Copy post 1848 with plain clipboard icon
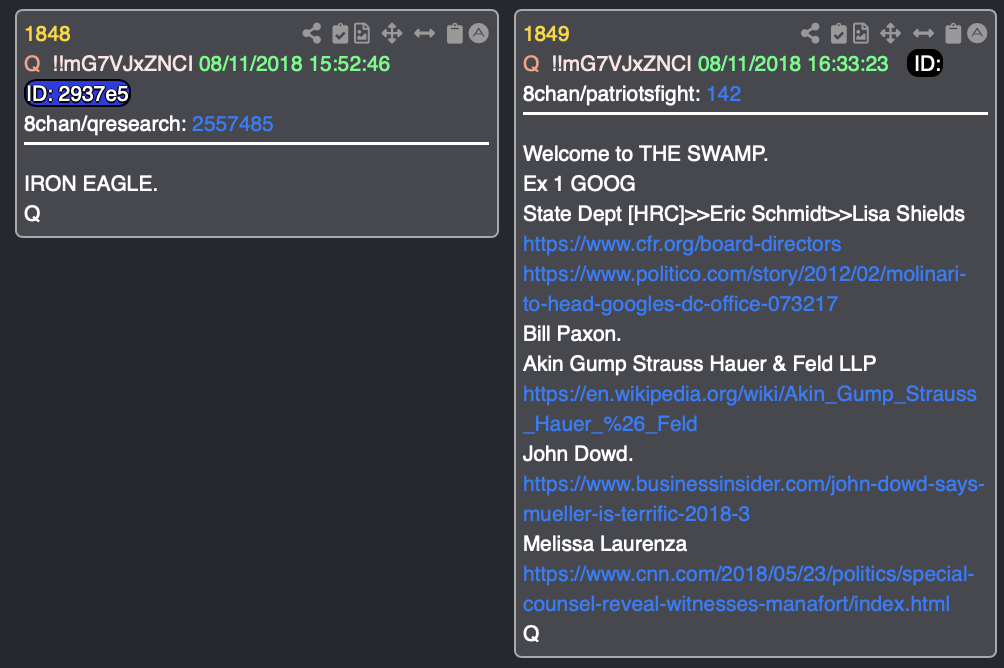Screen dimensions: 1004x668 tap(455, 33)
